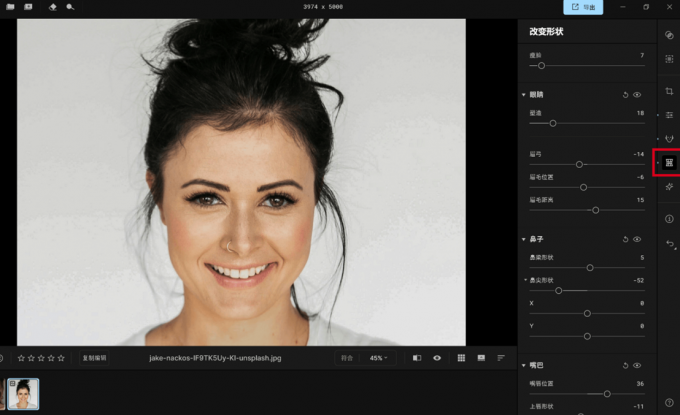The width and height of the screenshot is (680, 415).
Task: Click the 符合 fit view option
Action: click(x=347, y=357)
